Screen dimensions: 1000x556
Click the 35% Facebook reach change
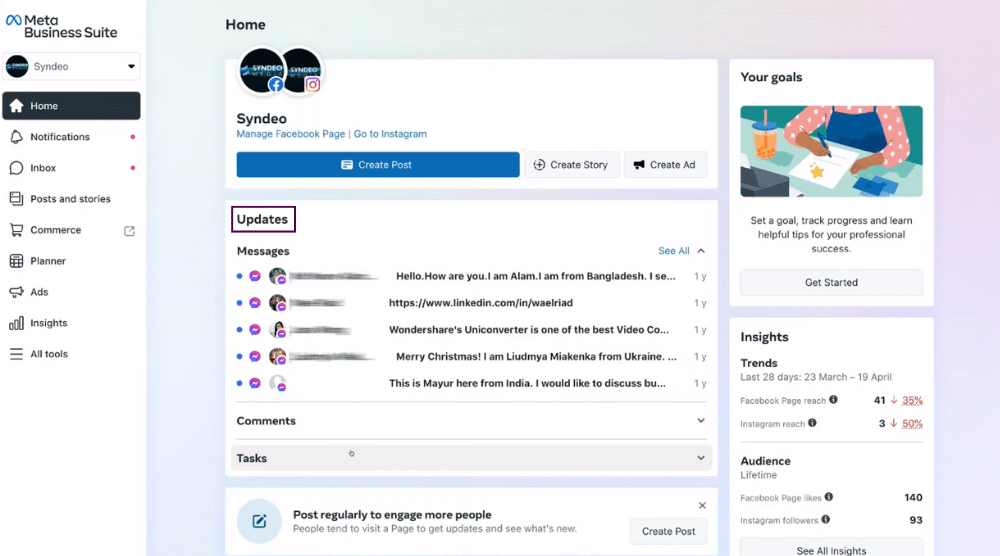tap(912, 400)
